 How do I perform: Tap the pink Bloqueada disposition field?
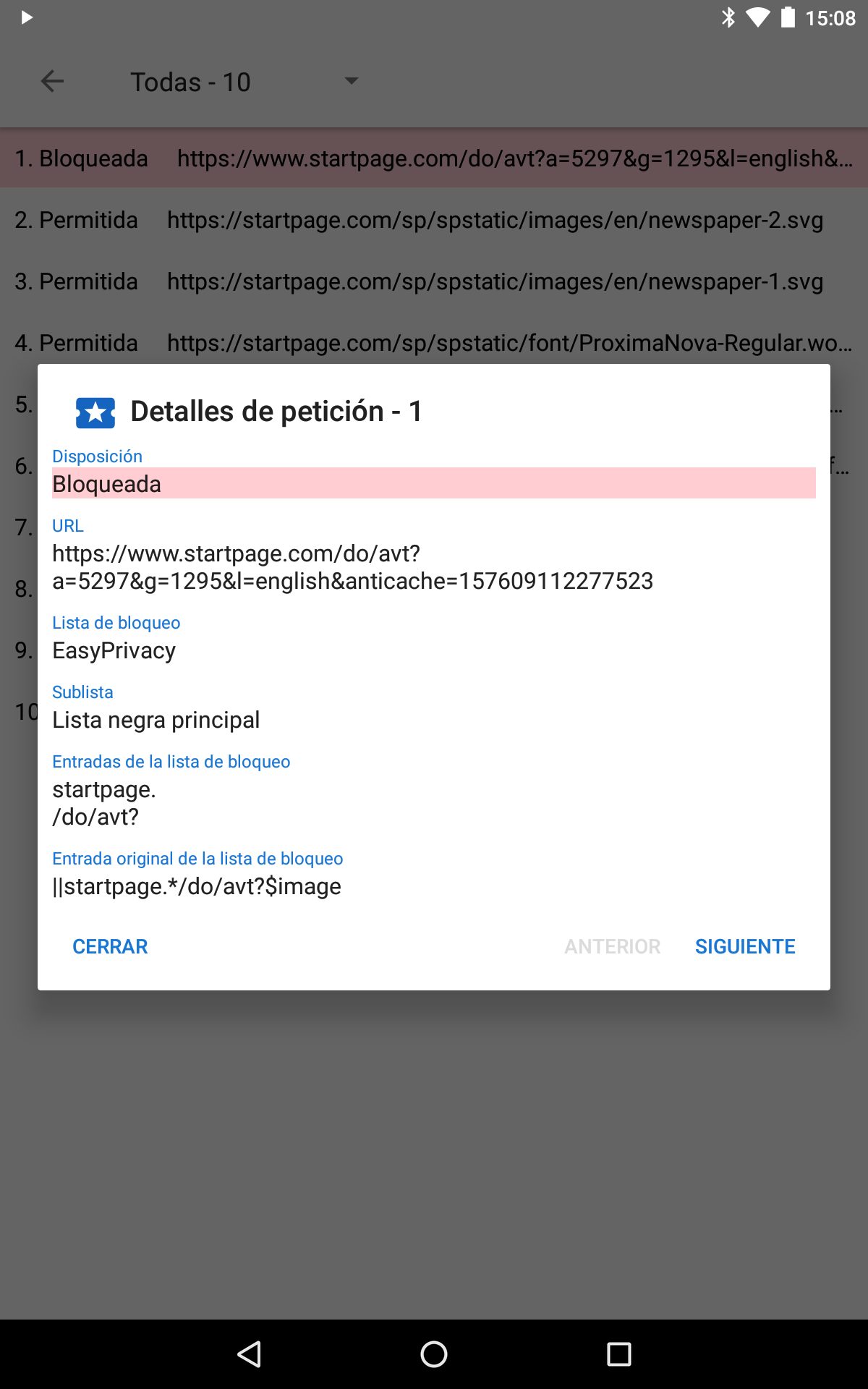(433, 483)
